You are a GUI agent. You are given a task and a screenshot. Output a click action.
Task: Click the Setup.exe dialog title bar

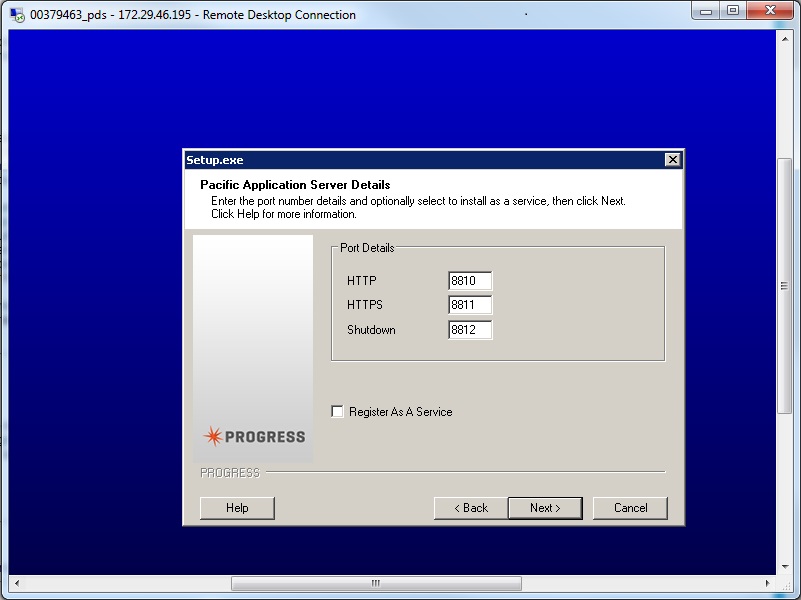420,159
